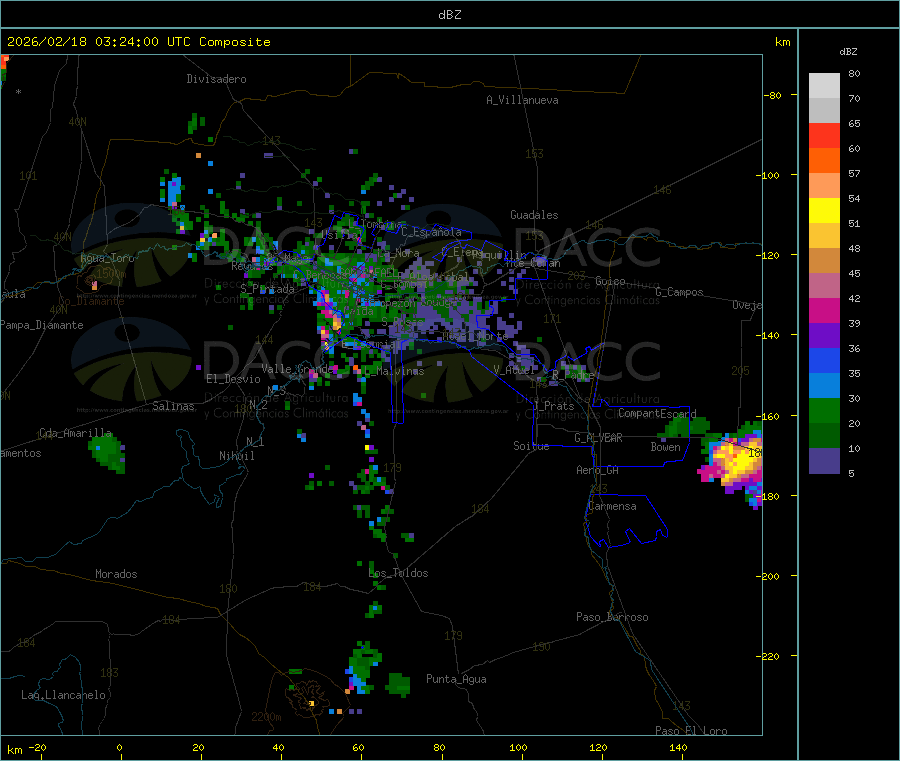The width and height of the screenshot is (900, 761).
Task: Click the Divisadero map label
Action: 216,79
